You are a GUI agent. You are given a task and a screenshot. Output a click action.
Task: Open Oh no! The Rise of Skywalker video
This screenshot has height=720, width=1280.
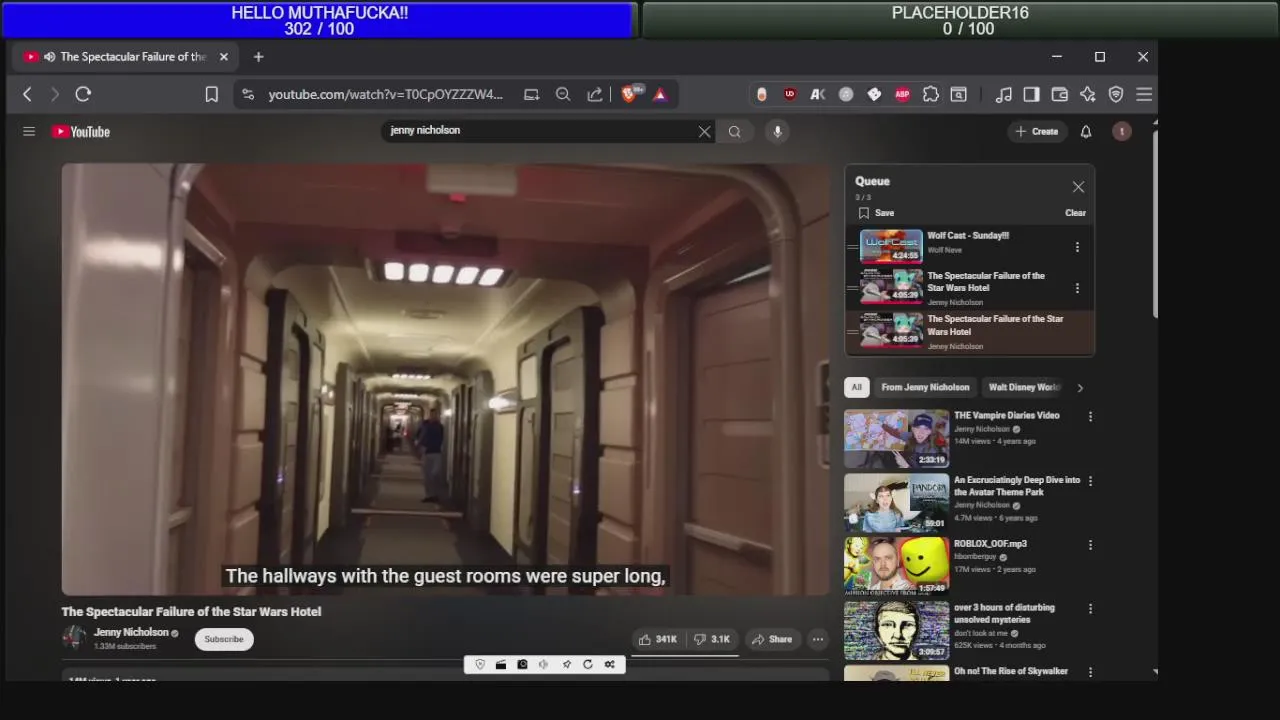click(x=1011, y=671)
